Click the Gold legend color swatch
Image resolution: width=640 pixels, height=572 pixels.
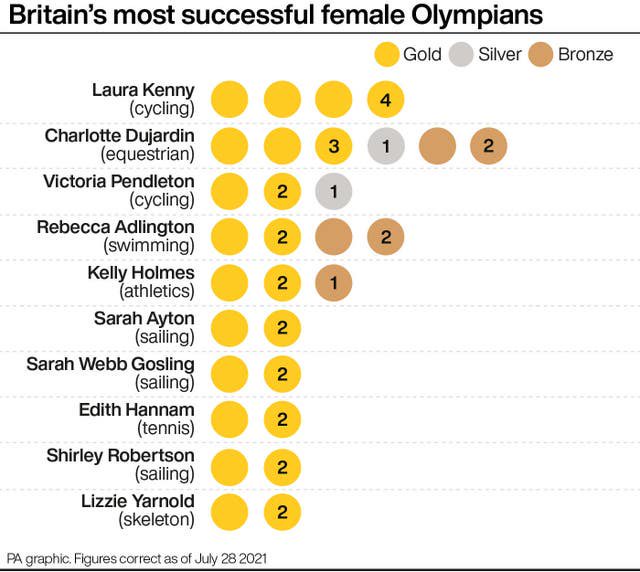(x=385, y=54)
